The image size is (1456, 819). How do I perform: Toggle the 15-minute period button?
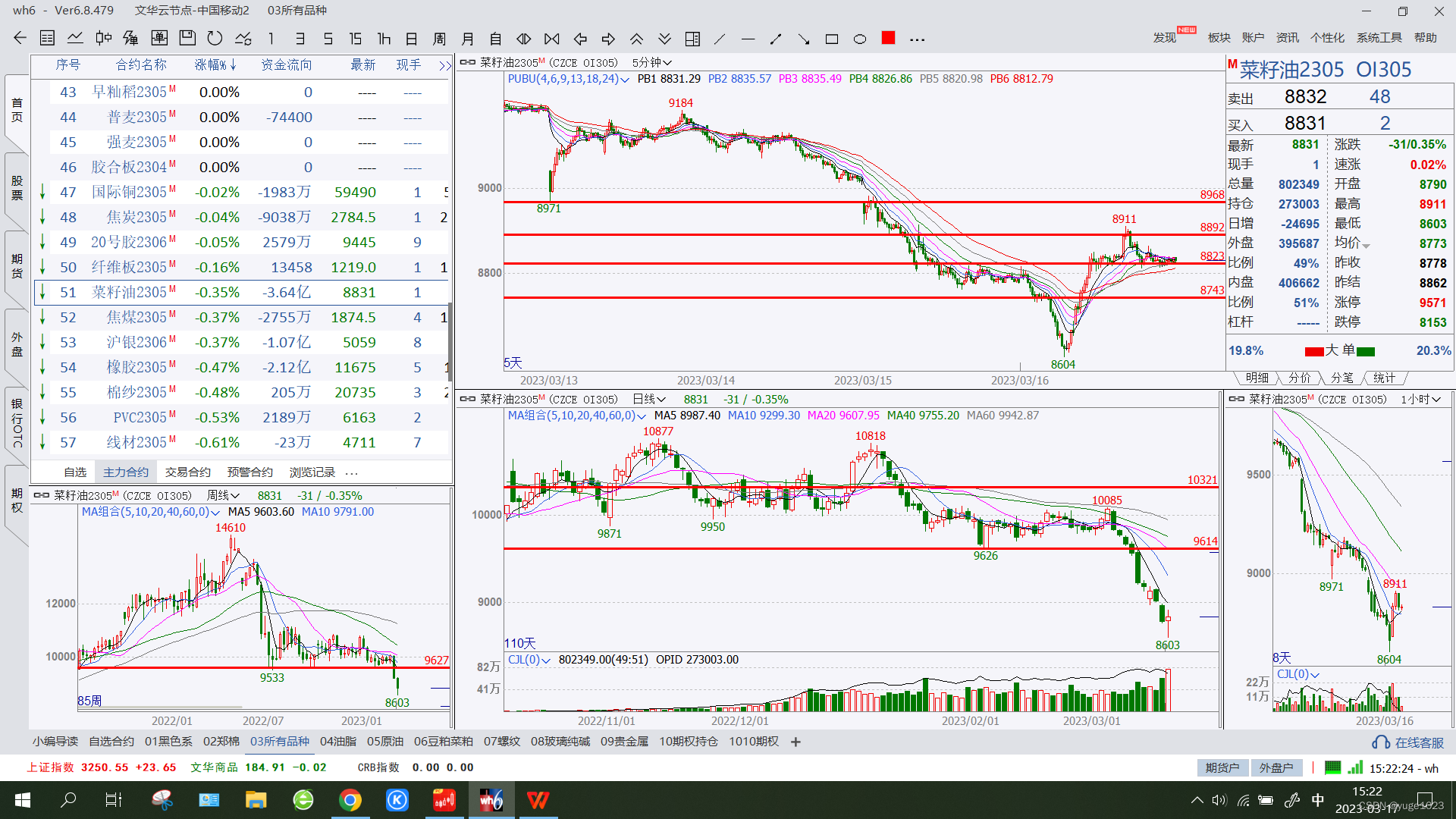[356, 39]
